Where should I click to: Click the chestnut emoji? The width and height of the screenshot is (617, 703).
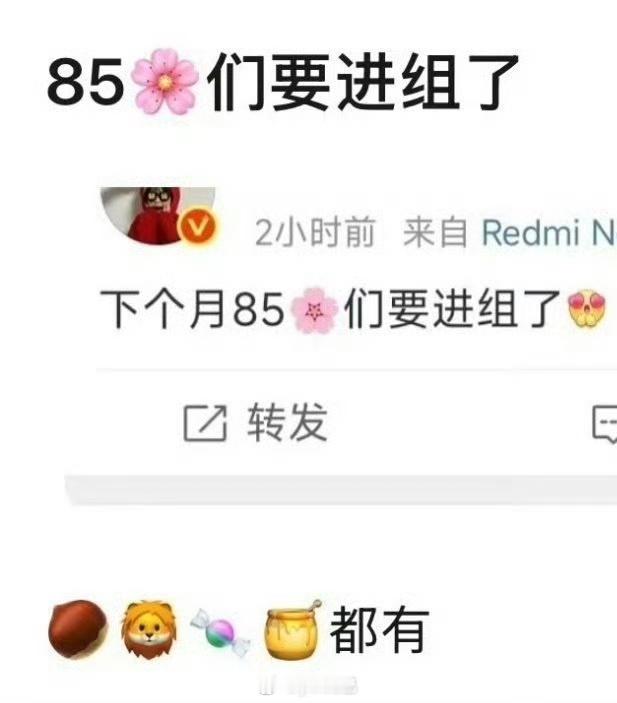tap(78, 629)
